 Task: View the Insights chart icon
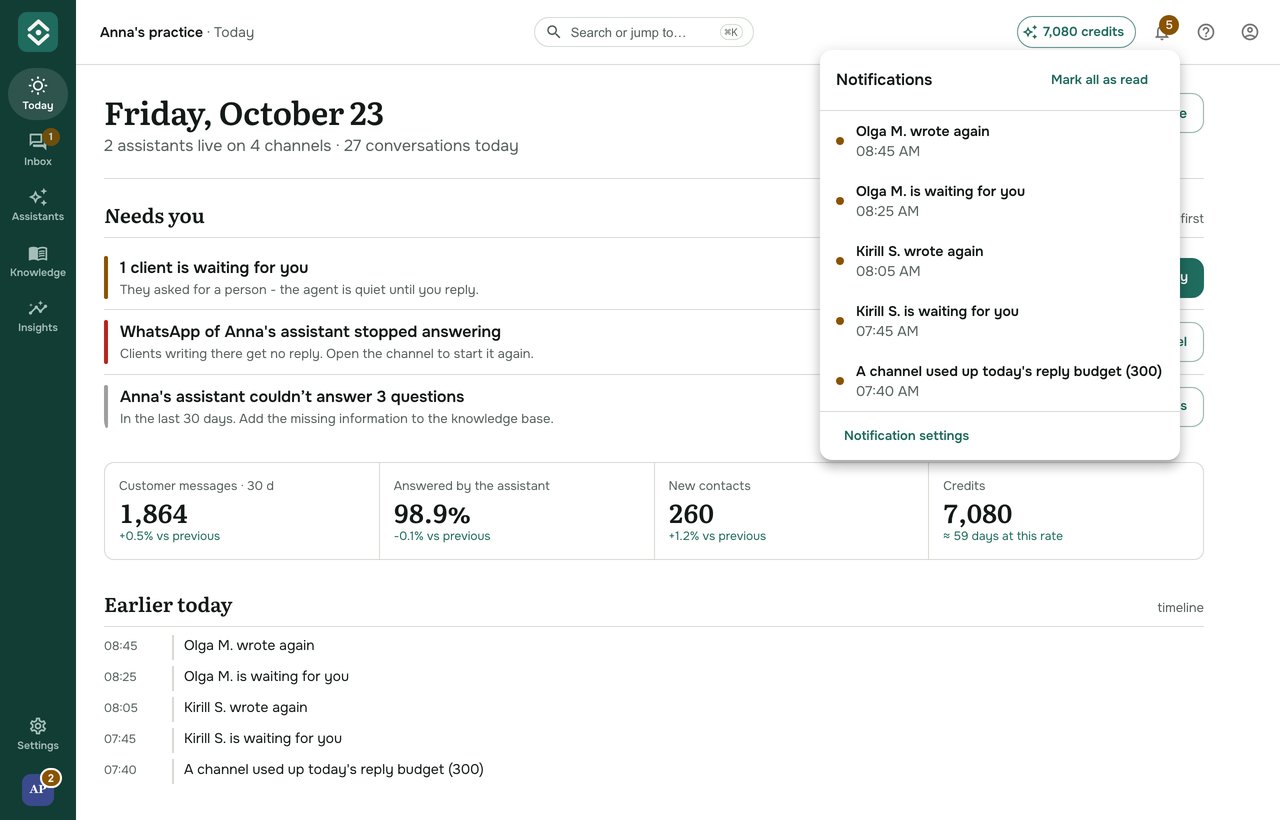38,308
